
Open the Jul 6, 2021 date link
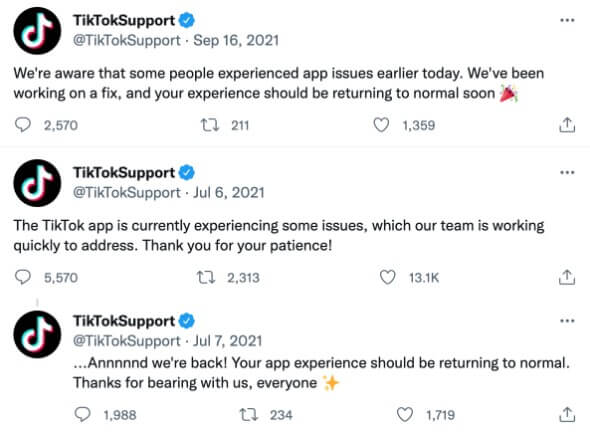[x=229, y=193]
